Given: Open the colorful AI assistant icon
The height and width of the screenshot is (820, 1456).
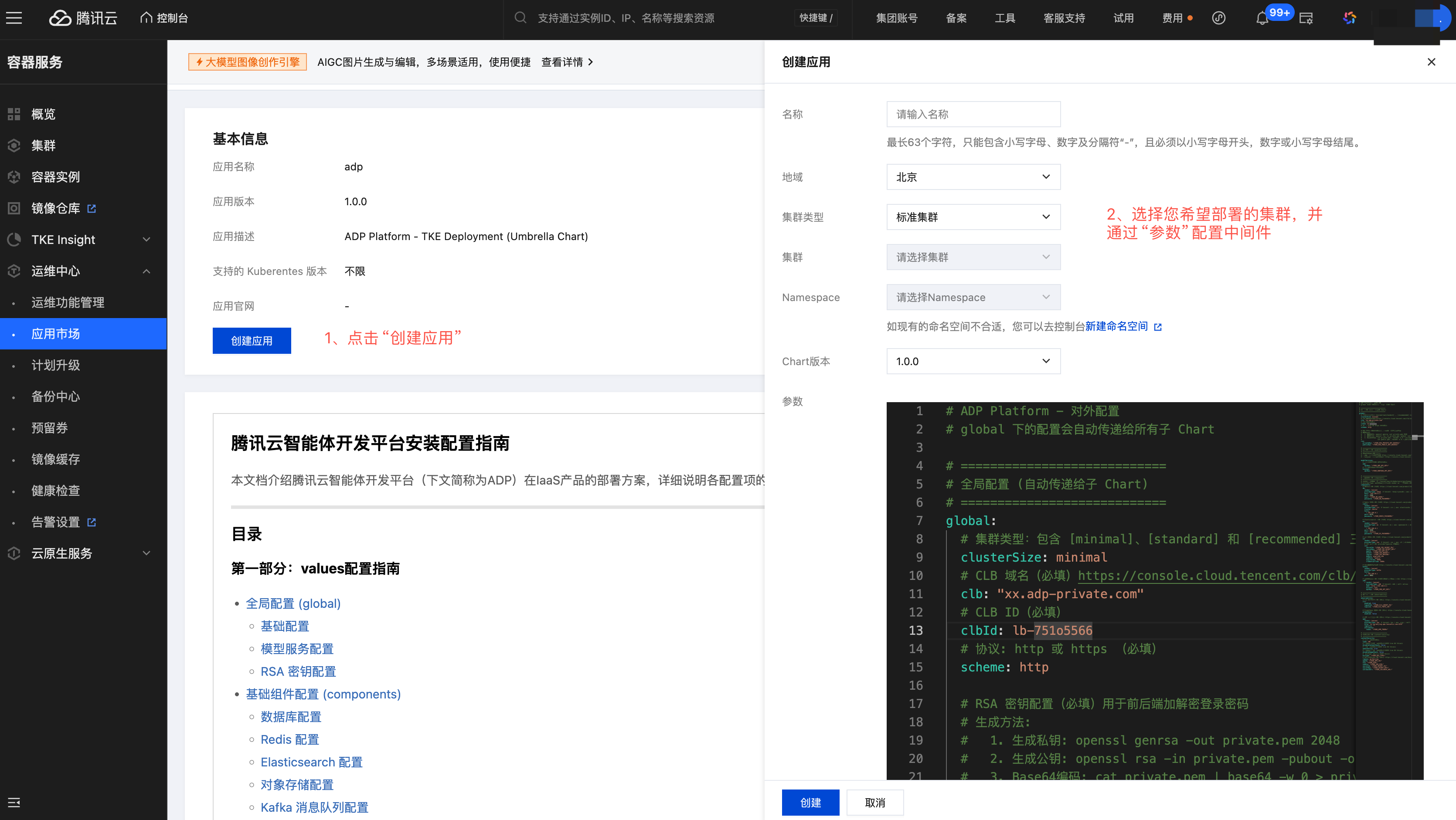Looking at the screenshot, I should (1349, 18).
